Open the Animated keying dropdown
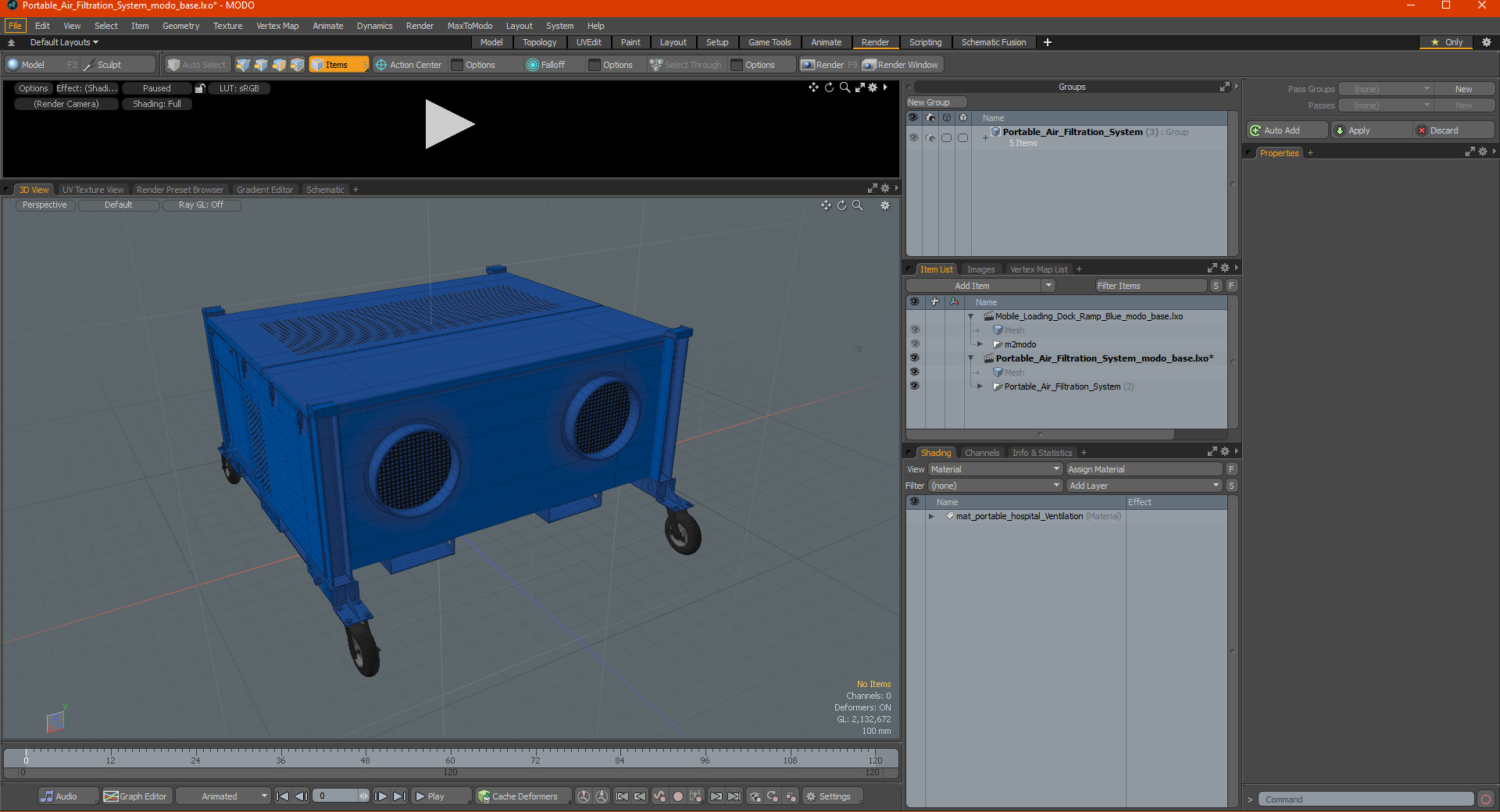Viewport: 1500px width, 812px height. pyautogui.click(x=224, y=796)
